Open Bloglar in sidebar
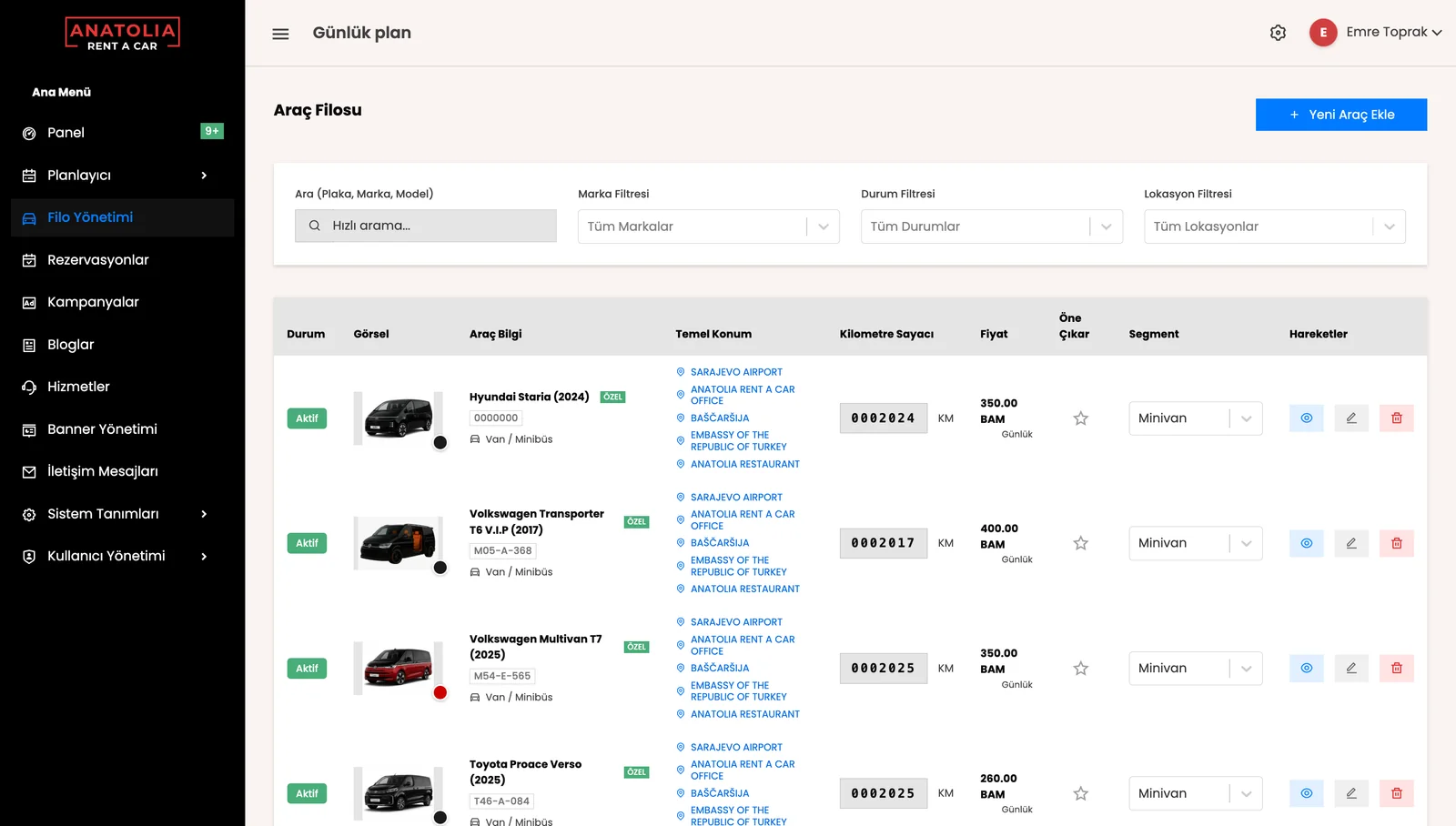 [122, 345]
